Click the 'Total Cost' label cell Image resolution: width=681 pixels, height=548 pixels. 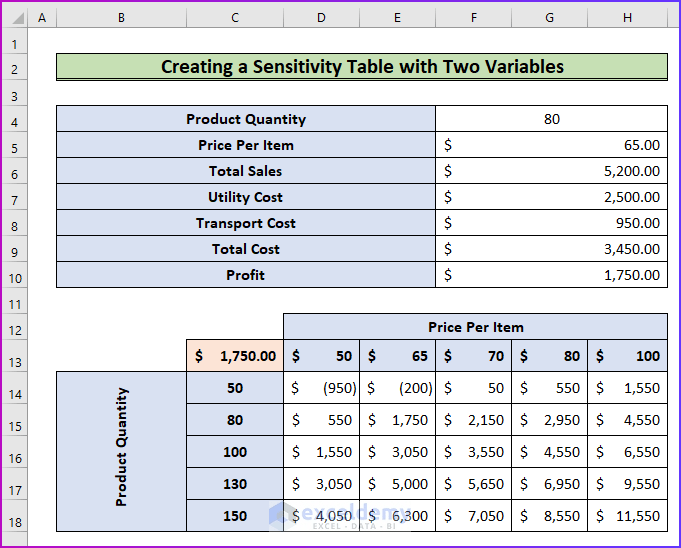246,249
